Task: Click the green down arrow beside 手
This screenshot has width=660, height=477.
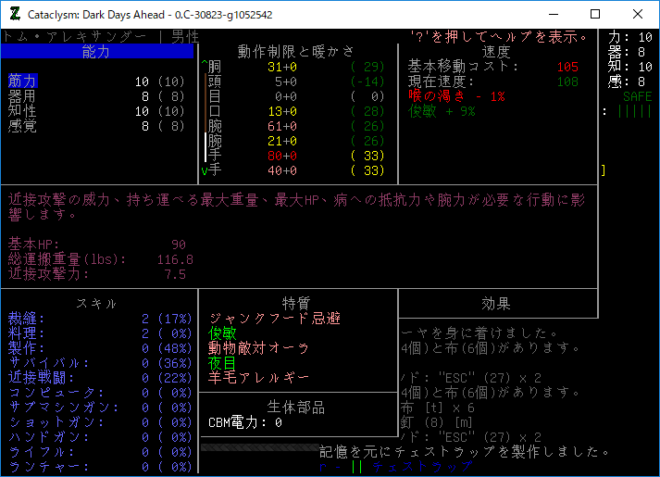Action: coord(204,171)
